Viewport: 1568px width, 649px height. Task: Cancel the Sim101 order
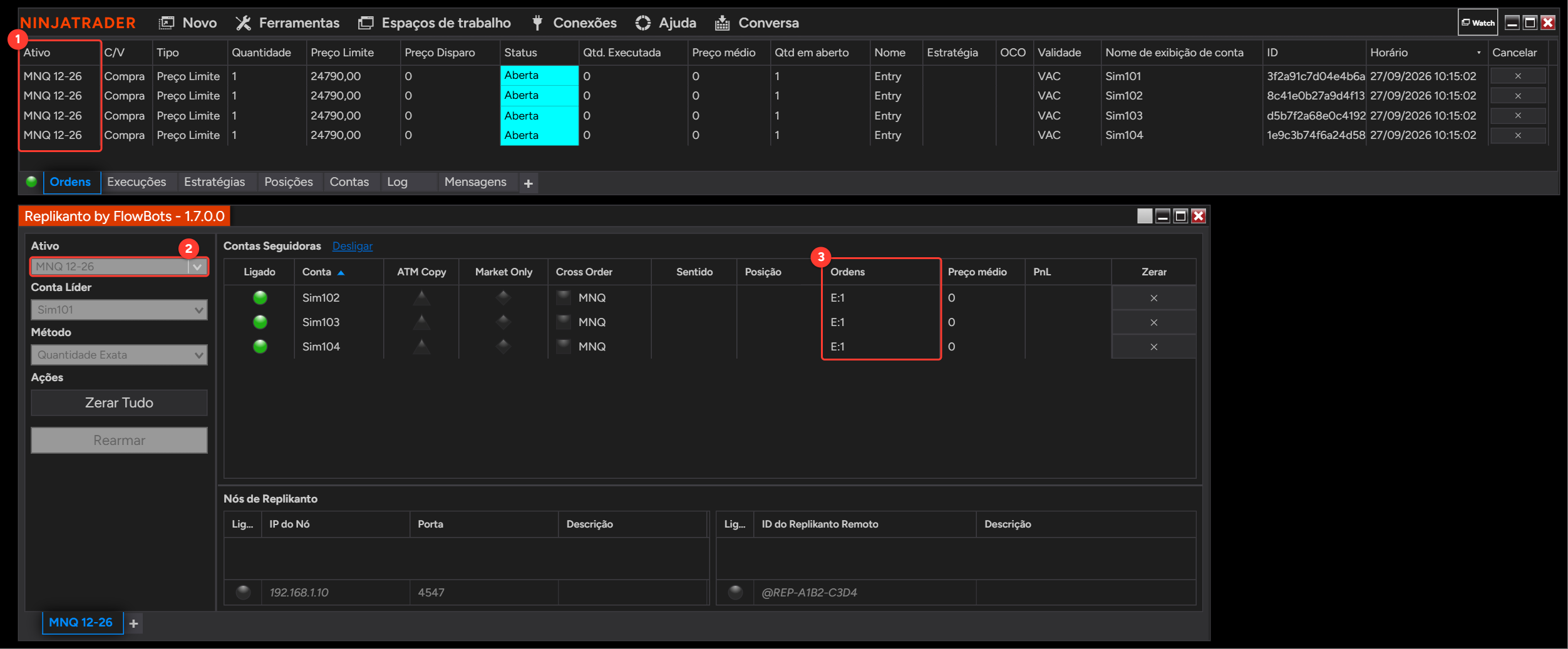pyautogui.click(x=1518, y=76)
